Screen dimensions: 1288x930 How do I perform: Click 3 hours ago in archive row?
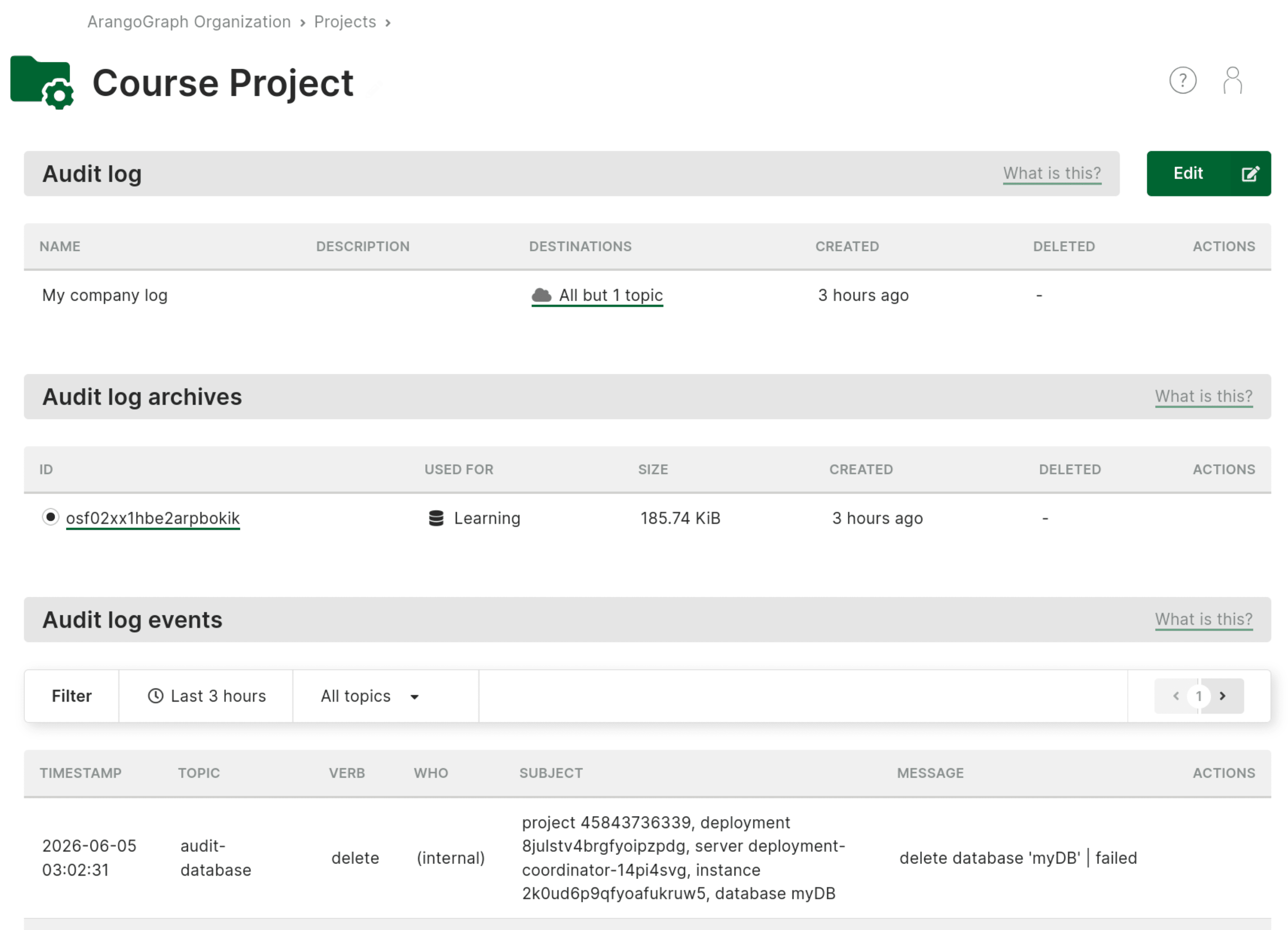[x=877, y=518]
